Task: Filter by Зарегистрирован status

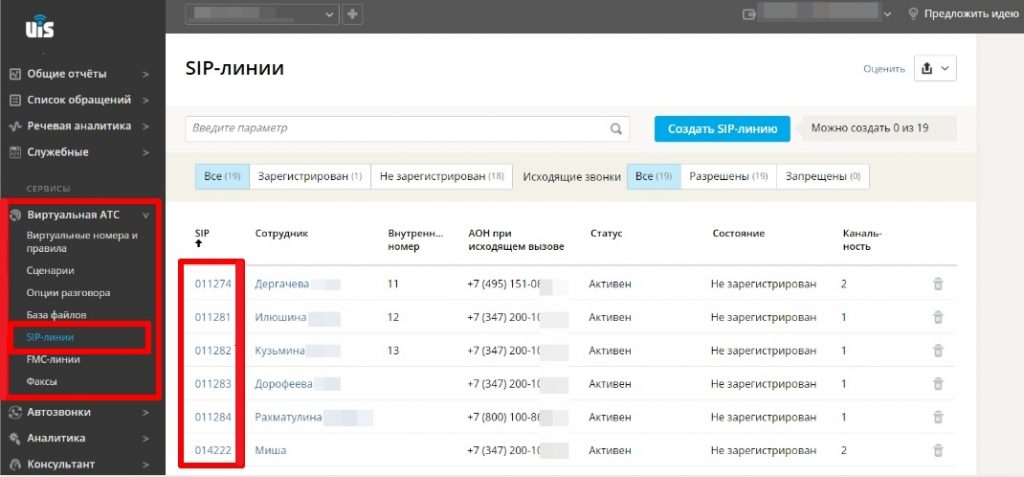Action: [x=309, y=177]
